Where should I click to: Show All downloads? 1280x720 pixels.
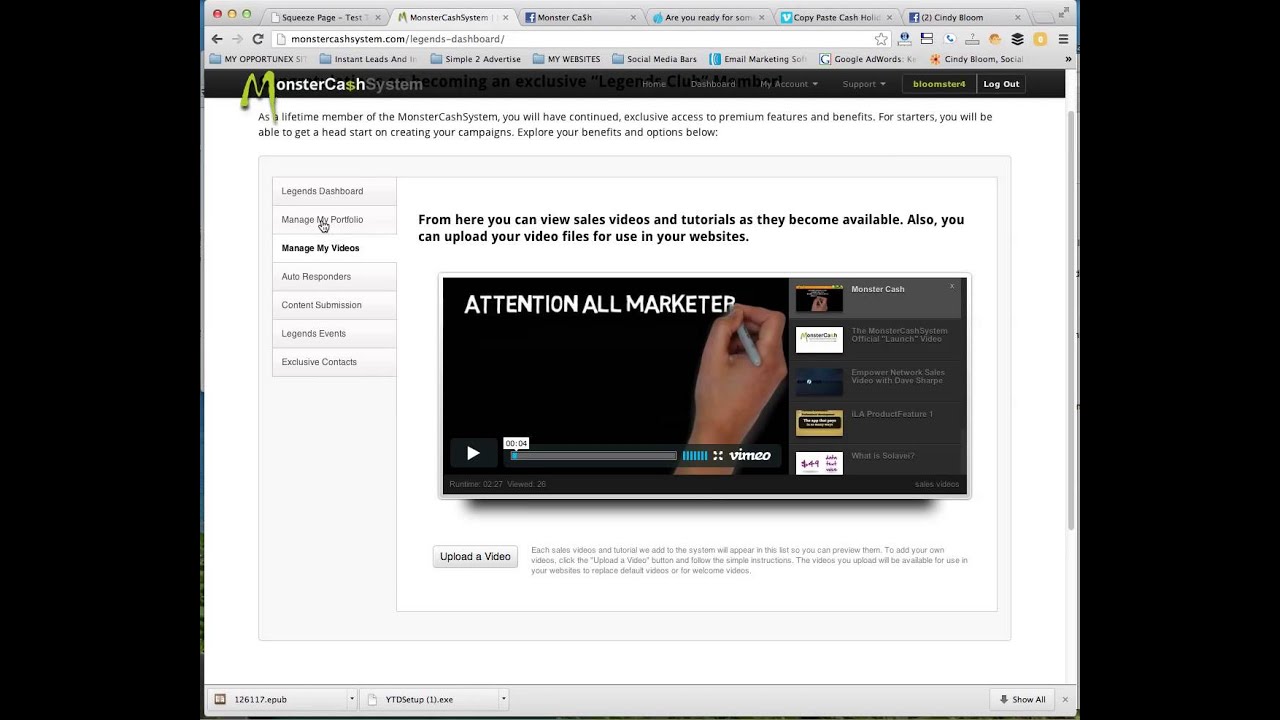click(1021, 700)
